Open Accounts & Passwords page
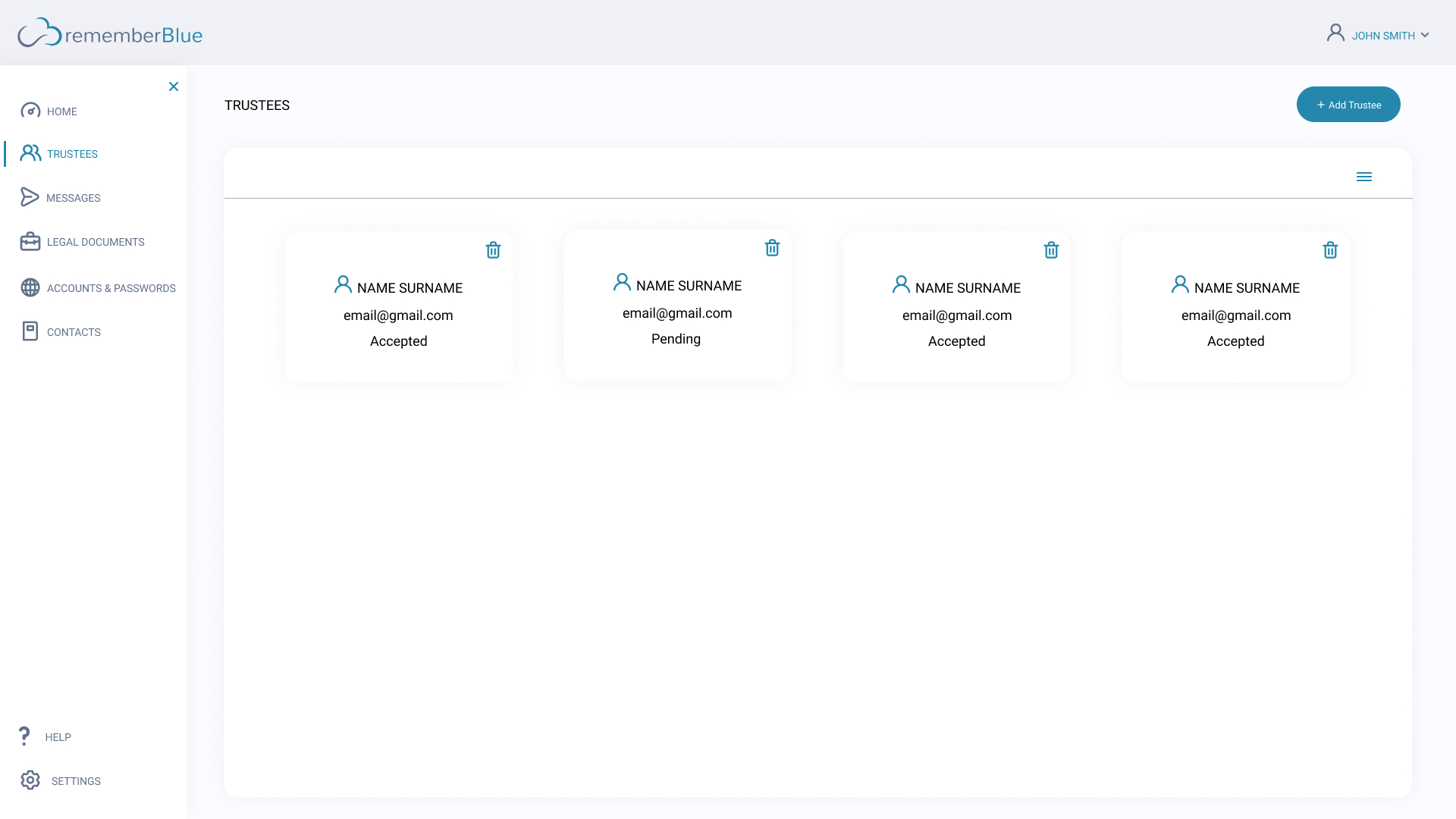Image resolution: width=1456 pixels, height=819 pixels. (x=111, y=288)
